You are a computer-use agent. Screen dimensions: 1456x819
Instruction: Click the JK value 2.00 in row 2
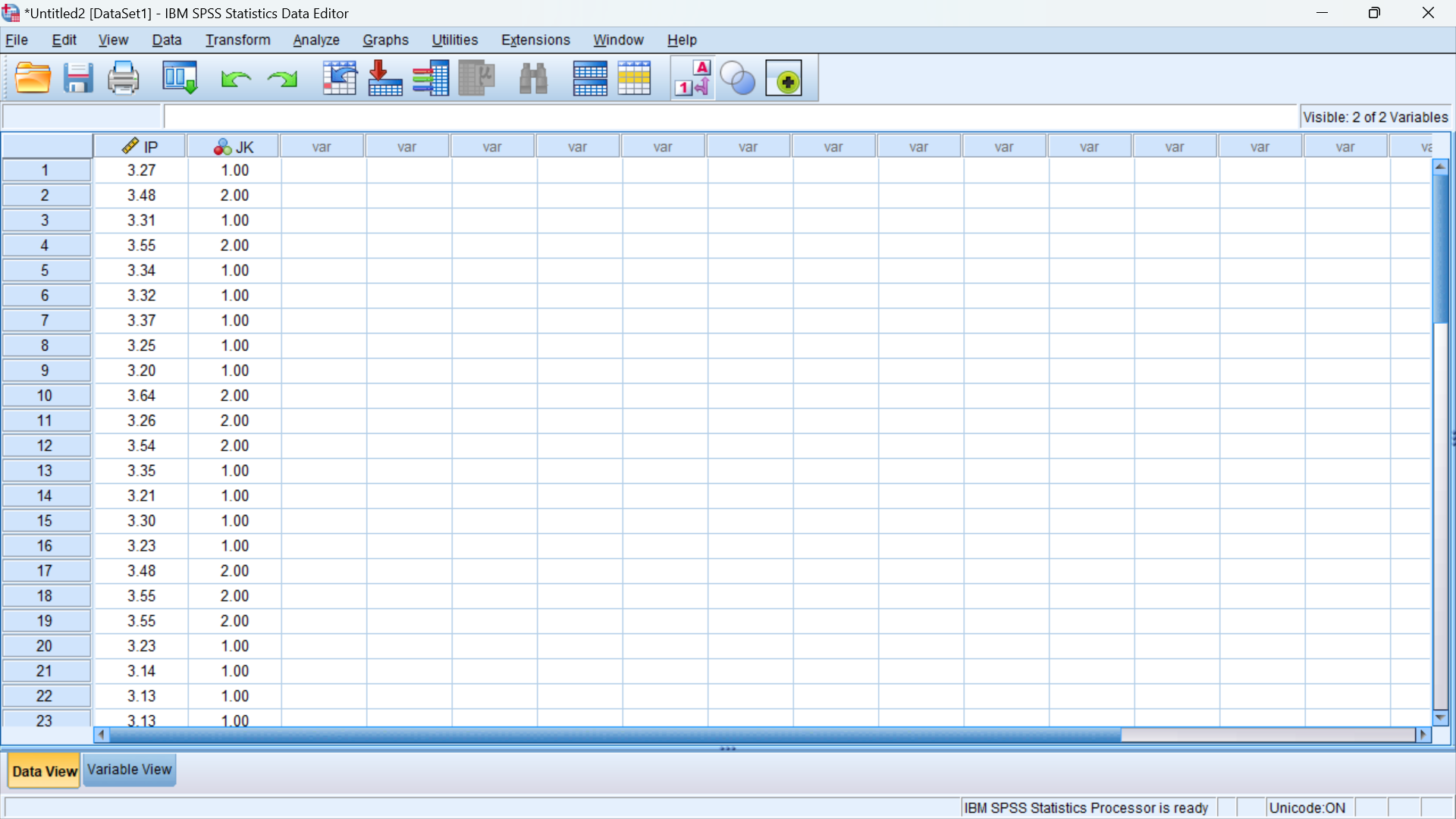pyautogui.click(x=234, y=196)
